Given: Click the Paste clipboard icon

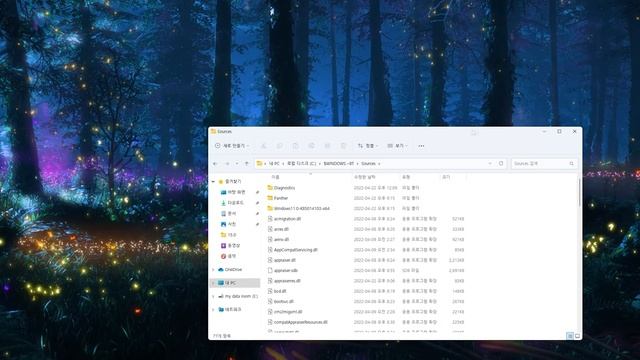Looking at the screenshot, I should click(296, 146).
